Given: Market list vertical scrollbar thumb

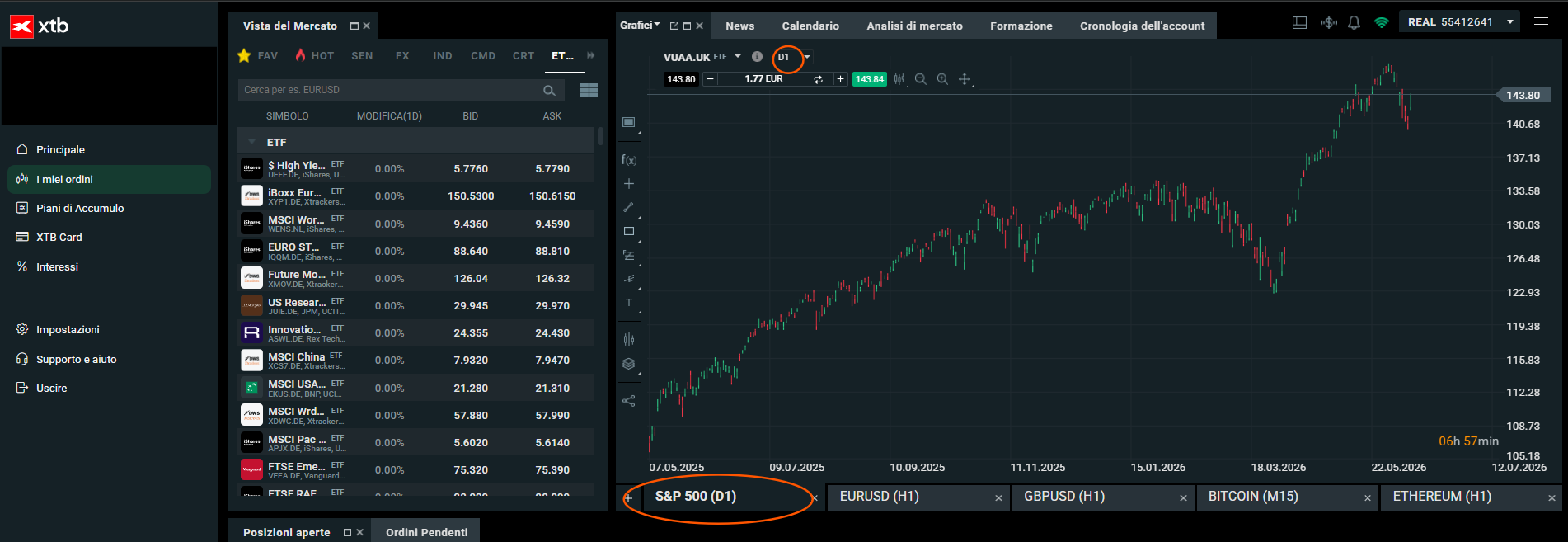Looking at the screenshot, I should 600,135.
